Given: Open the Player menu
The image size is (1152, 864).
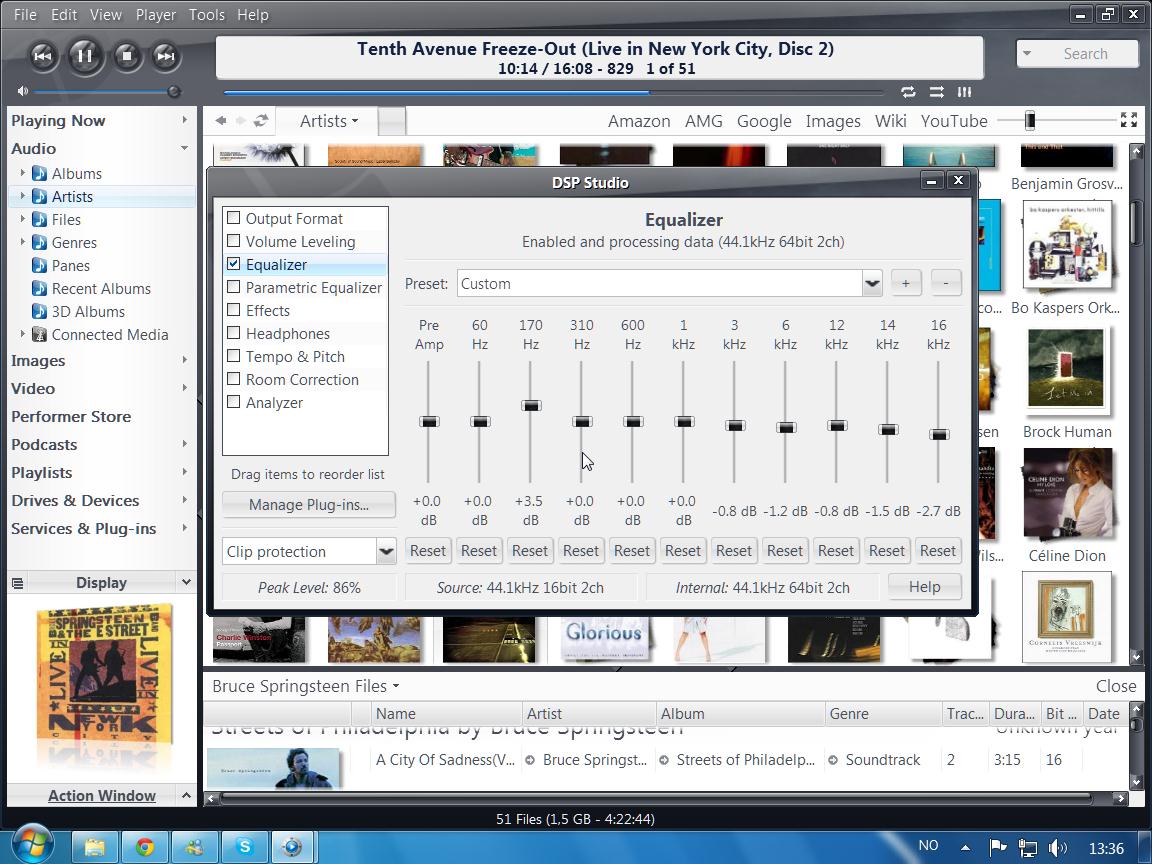Looking at the screenshot, I should (155, 15).
